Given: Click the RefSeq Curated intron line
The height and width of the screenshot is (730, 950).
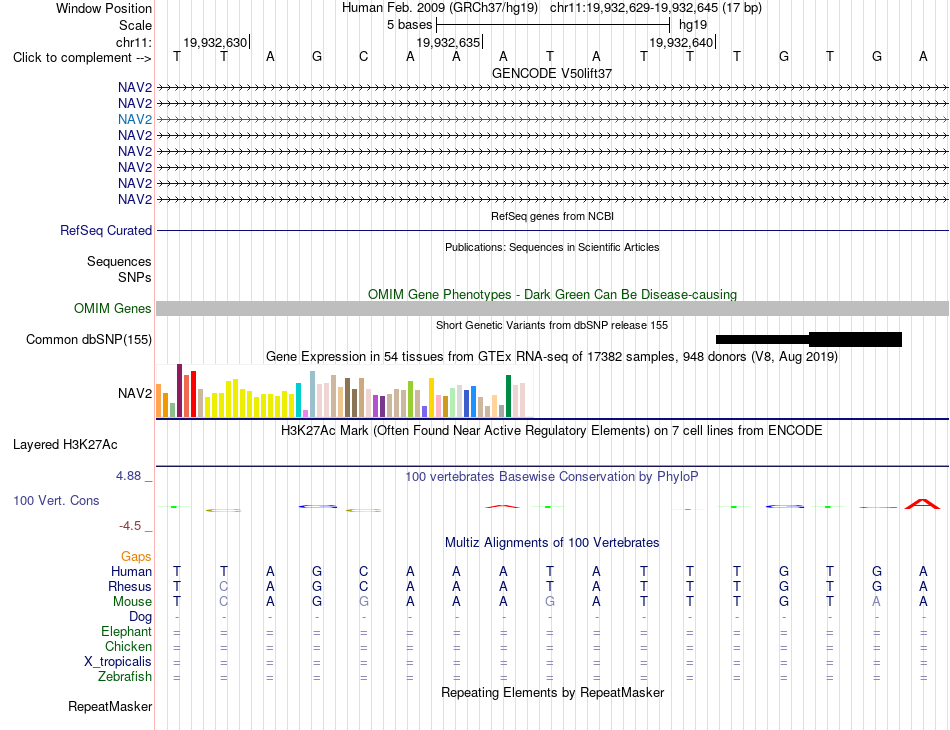Looking at the screenshot, I should tap(552, 231).
